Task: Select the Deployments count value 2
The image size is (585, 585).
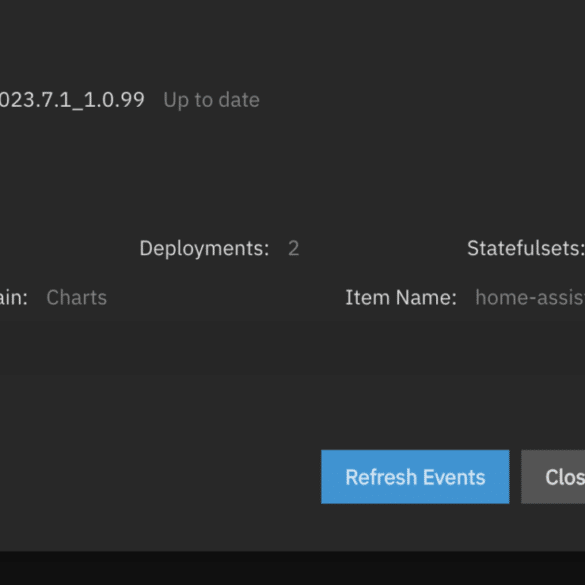Action: click(294, 248)
